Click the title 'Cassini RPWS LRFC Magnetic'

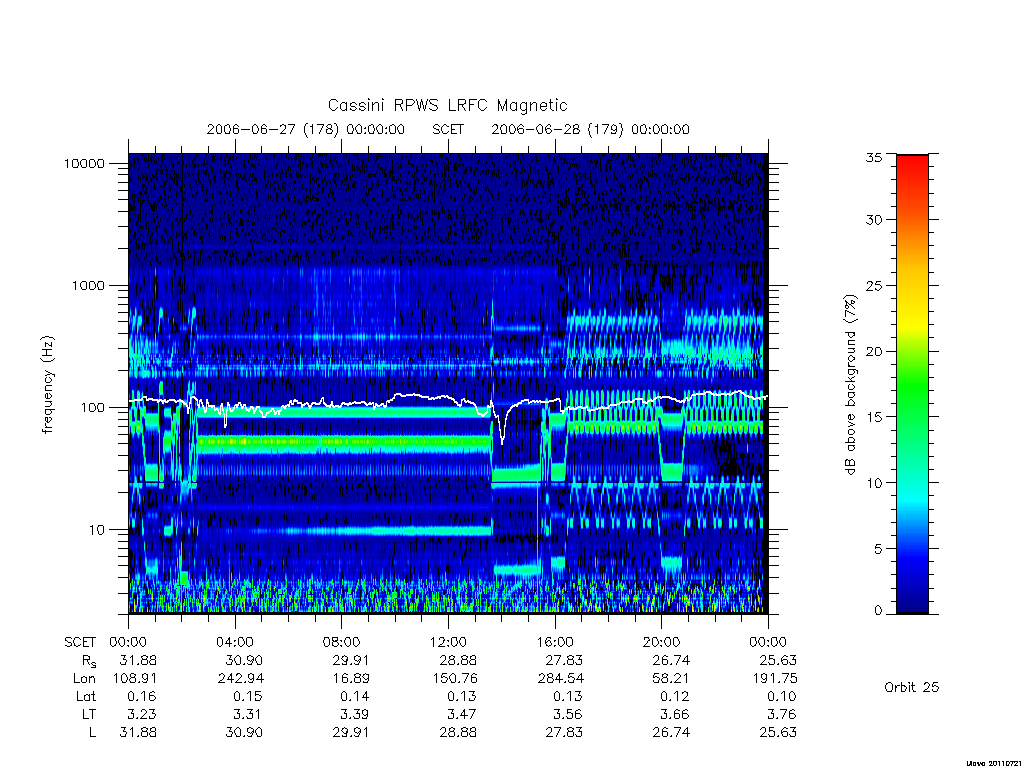click(447, 105)
